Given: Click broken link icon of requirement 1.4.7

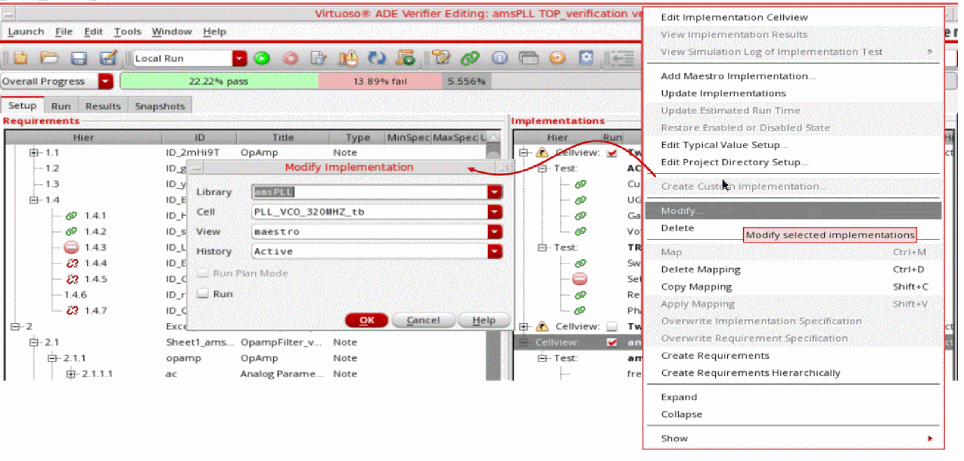Looking at the screenshot, I should (73, 310).
